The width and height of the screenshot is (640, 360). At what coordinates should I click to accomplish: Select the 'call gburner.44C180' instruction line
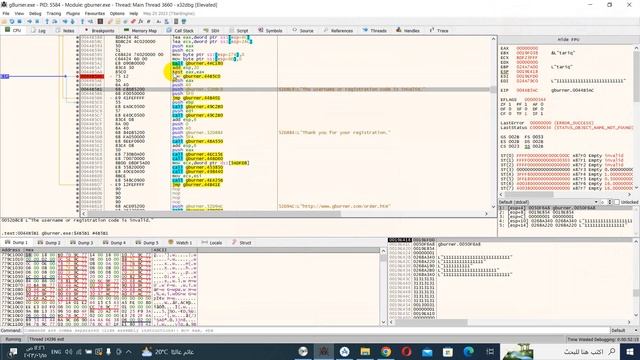pyautogui.click(x=198, y=63)
